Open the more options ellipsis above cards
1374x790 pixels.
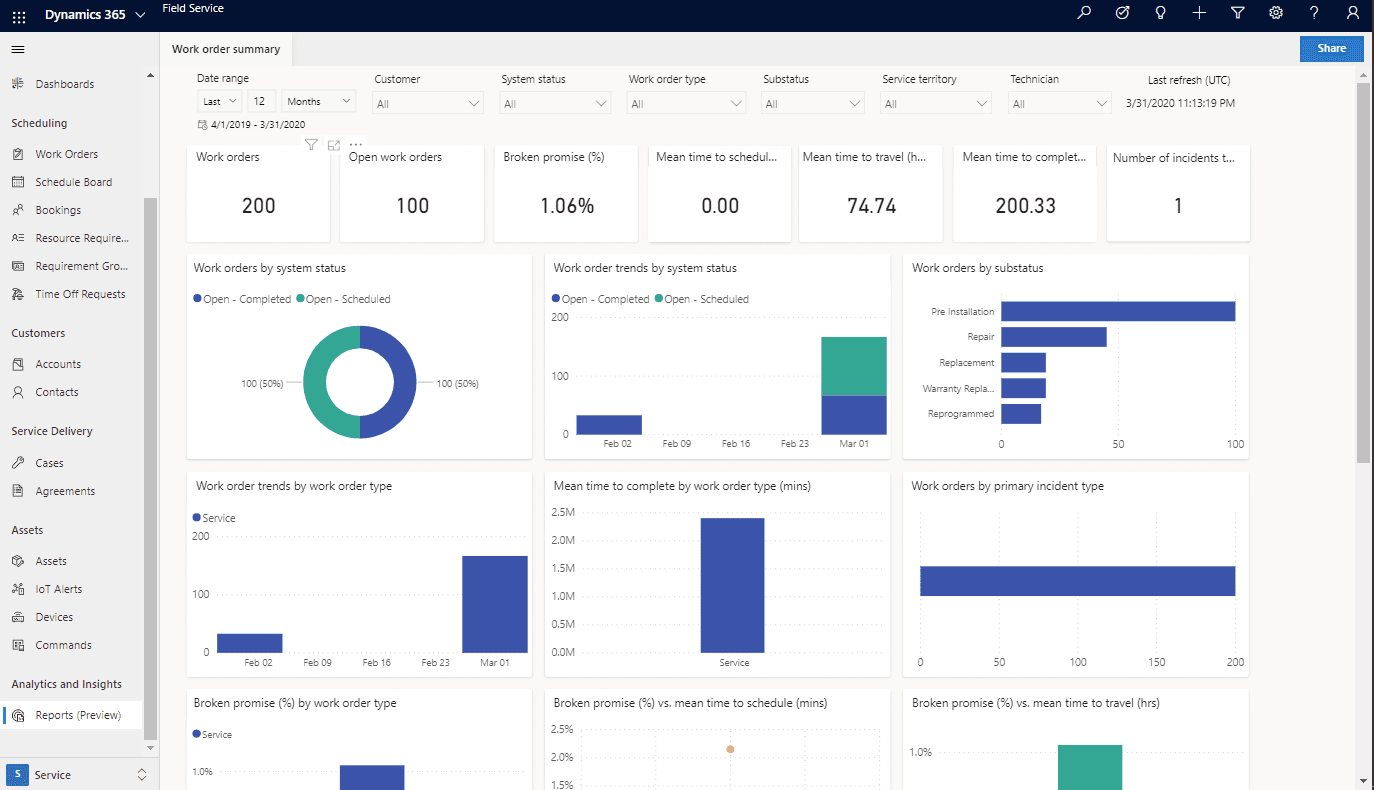pos(356,145)
